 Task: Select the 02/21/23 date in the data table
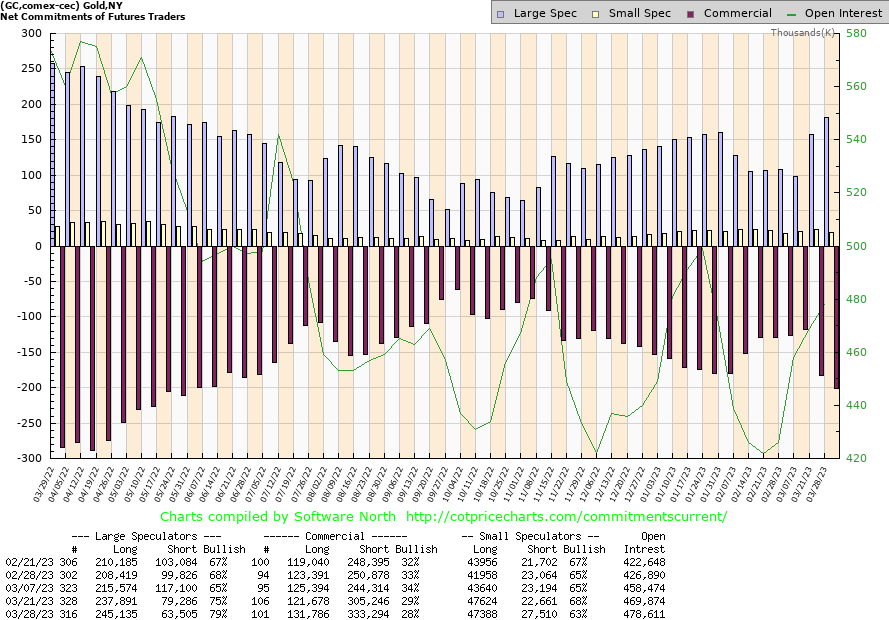(x=26, y=561)
